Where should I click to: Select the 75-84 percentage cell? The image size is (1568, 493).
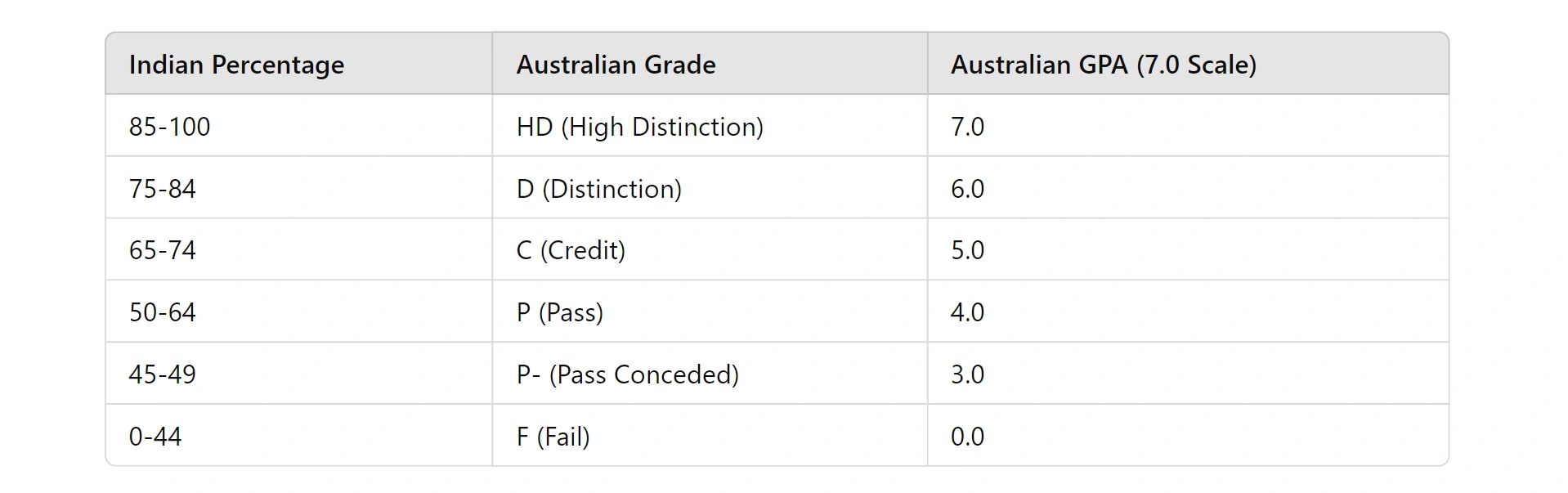point(162,189)
